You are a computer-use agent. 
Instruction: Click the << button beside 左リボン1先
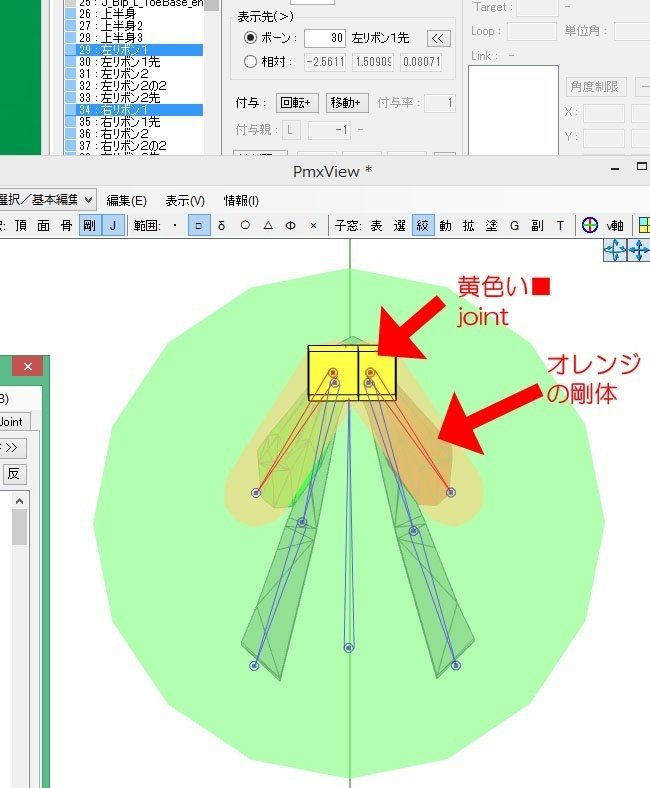[x=438, y=38]
